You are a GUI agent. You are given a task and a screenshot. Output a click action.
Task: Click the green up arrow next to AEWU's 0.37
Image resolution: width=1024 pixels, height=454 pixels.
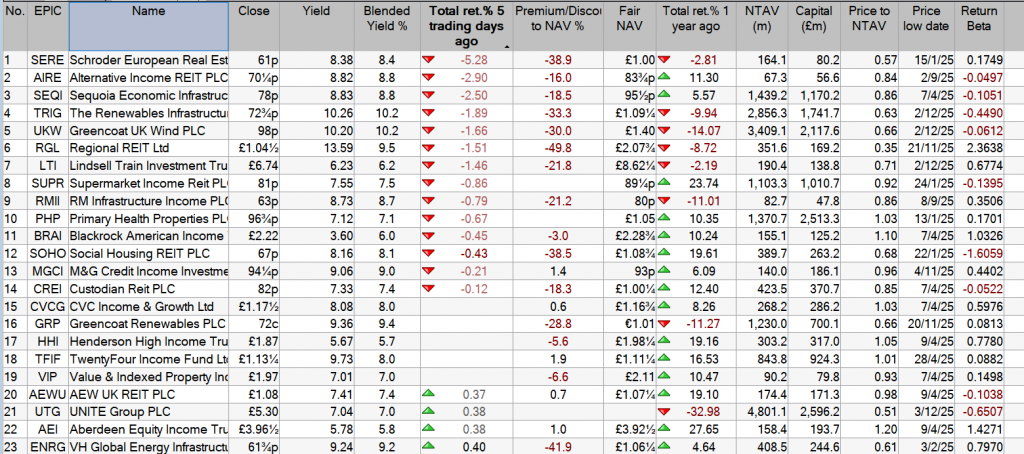pyautogui.click(x=430, y=394)
